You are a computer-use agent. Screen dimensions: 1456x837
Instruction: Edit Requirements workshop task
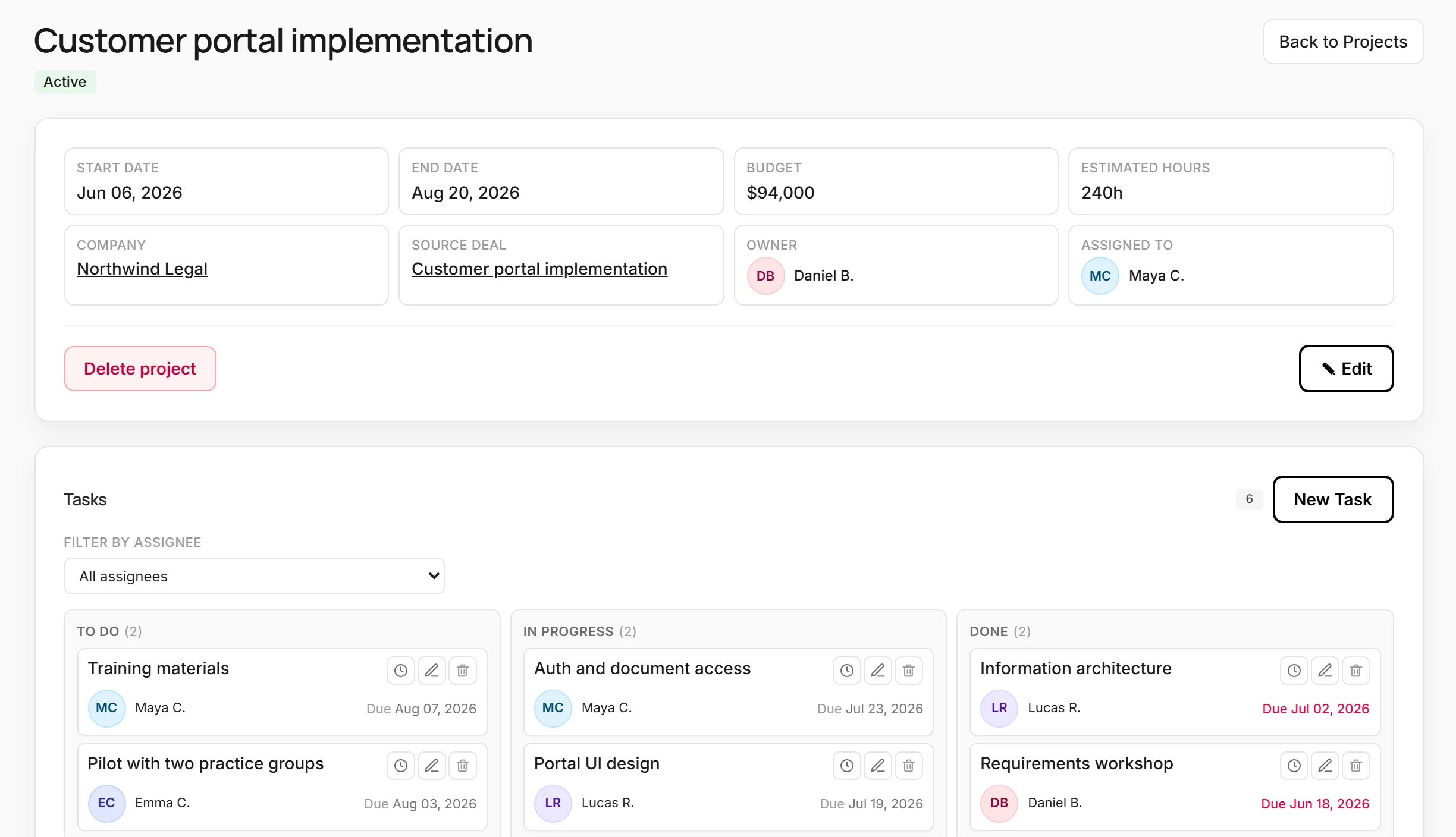(x=1325, y=766)
